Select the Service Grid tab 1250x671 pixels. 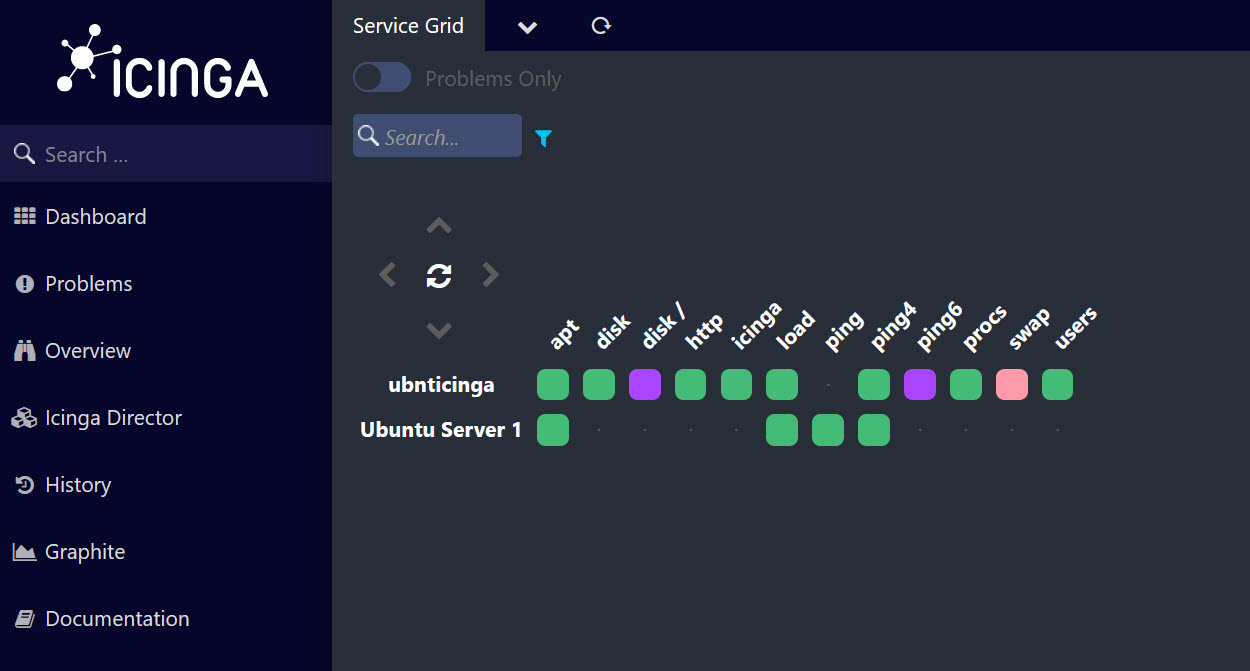click(408, 26)
